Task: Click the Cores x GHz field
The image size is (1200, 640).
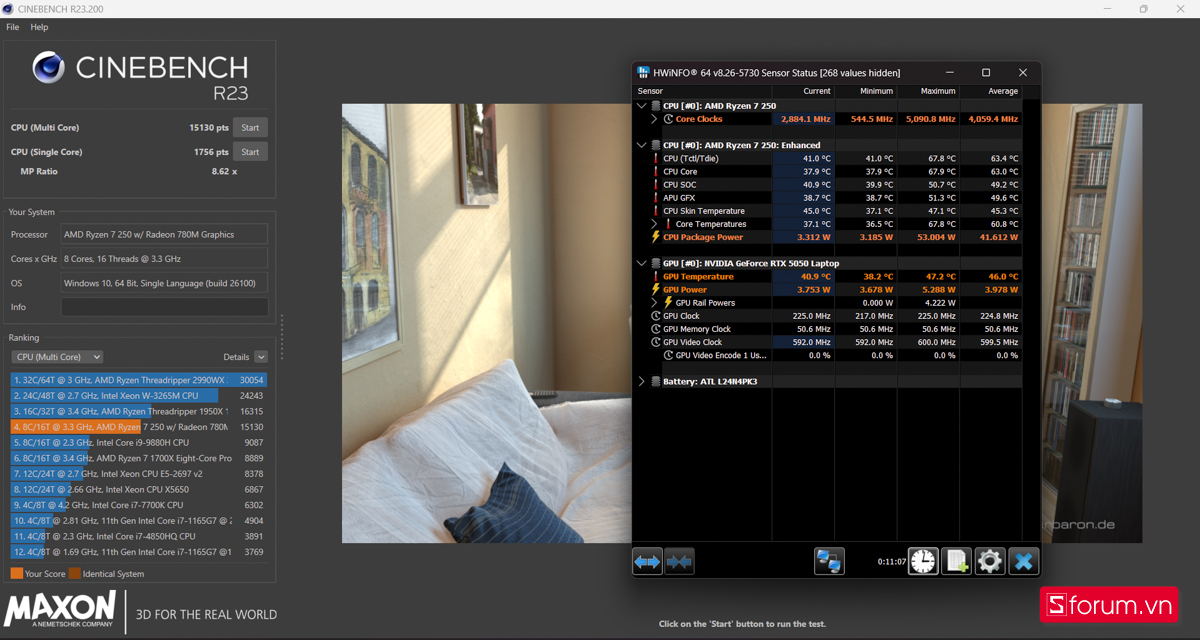Action: (165, 259)
